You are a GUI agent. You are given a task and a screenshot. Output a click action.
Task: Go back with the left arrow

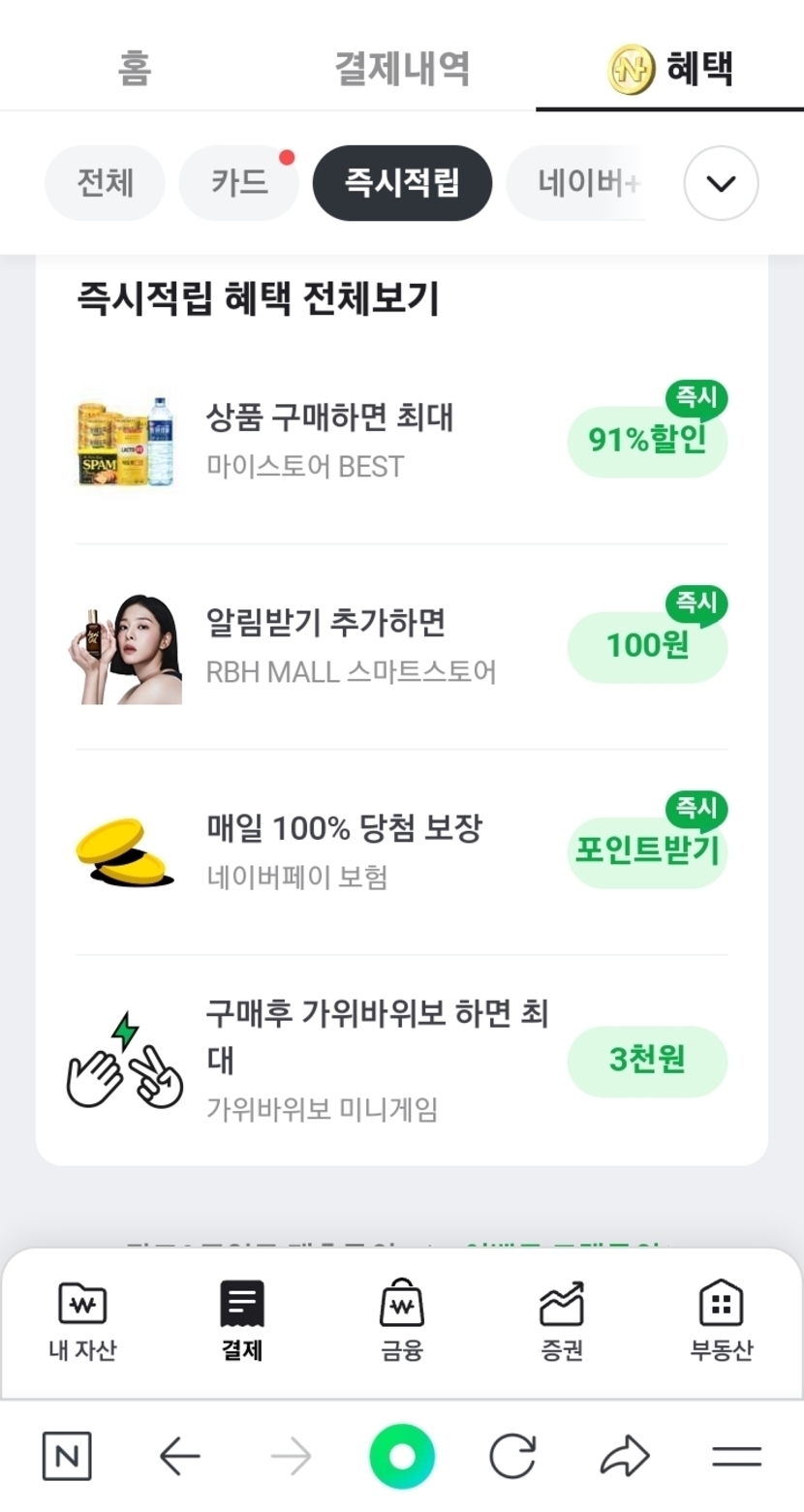179,1456
